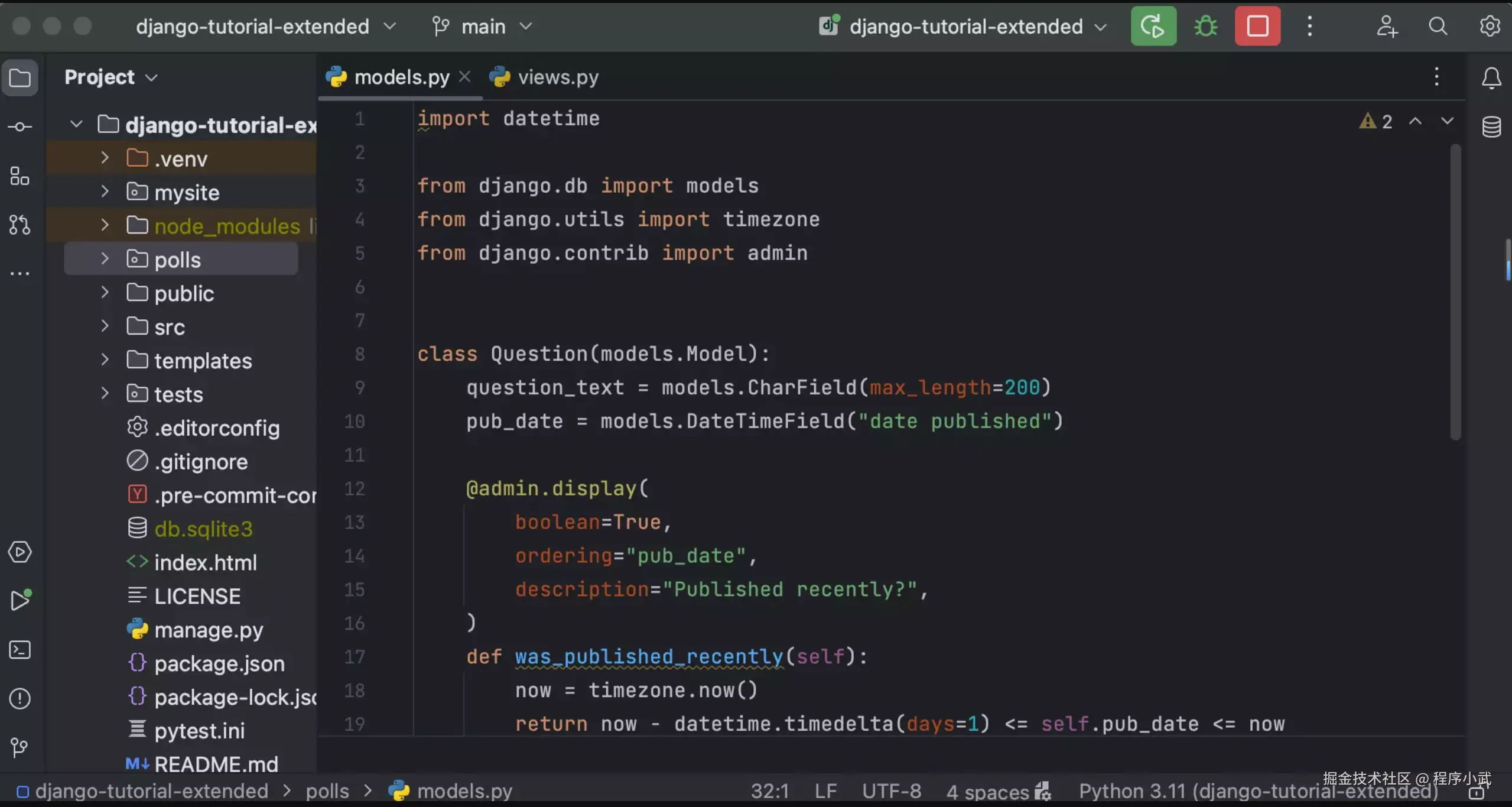Toggle the Commit tool window
The height and width of the screenshot is (807, 1512).
pos(20,127)
